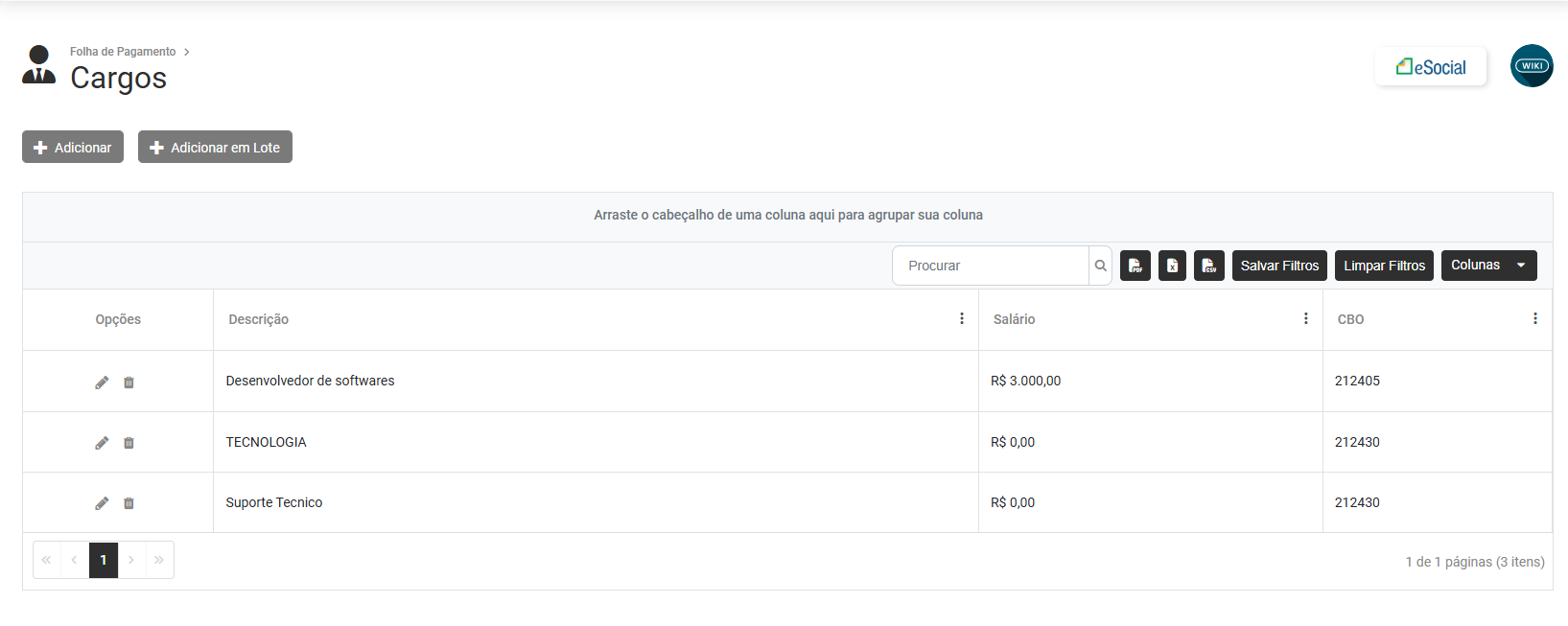1568x626 pixels.
Task: Open CBO column options menu
Action: point(1534,319)
